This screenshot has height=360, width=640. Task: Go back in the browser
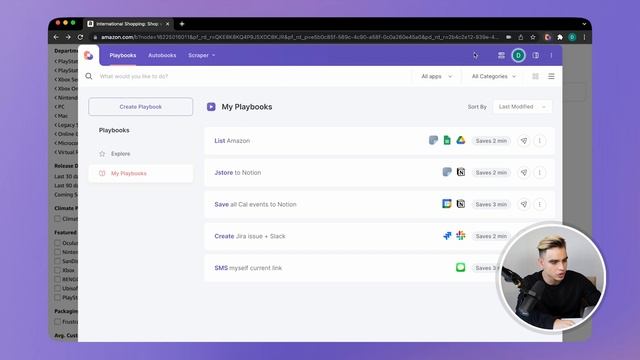(x=56, y=37)
